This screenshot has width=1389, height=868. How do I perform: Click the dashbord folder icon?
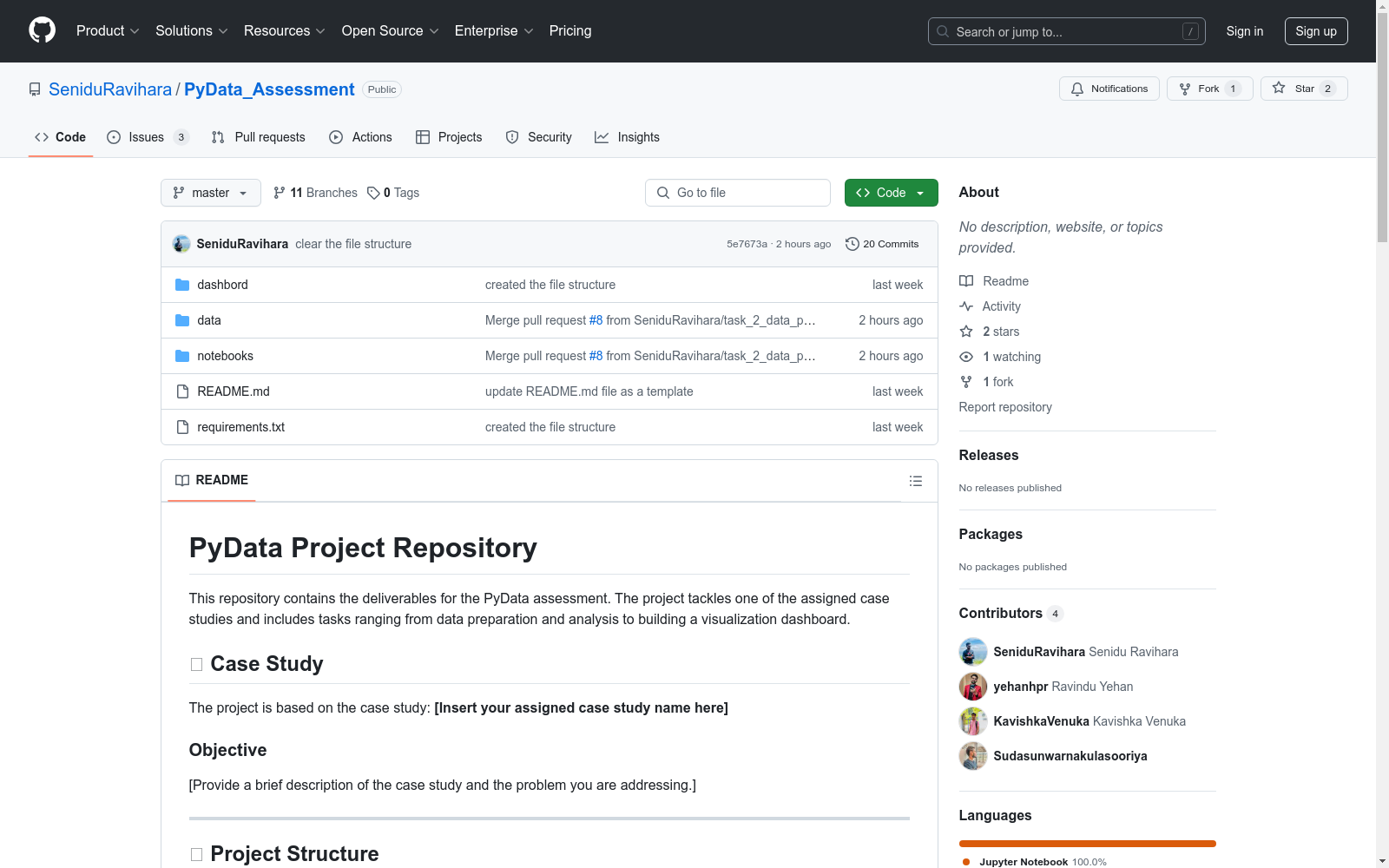point(182,285)
